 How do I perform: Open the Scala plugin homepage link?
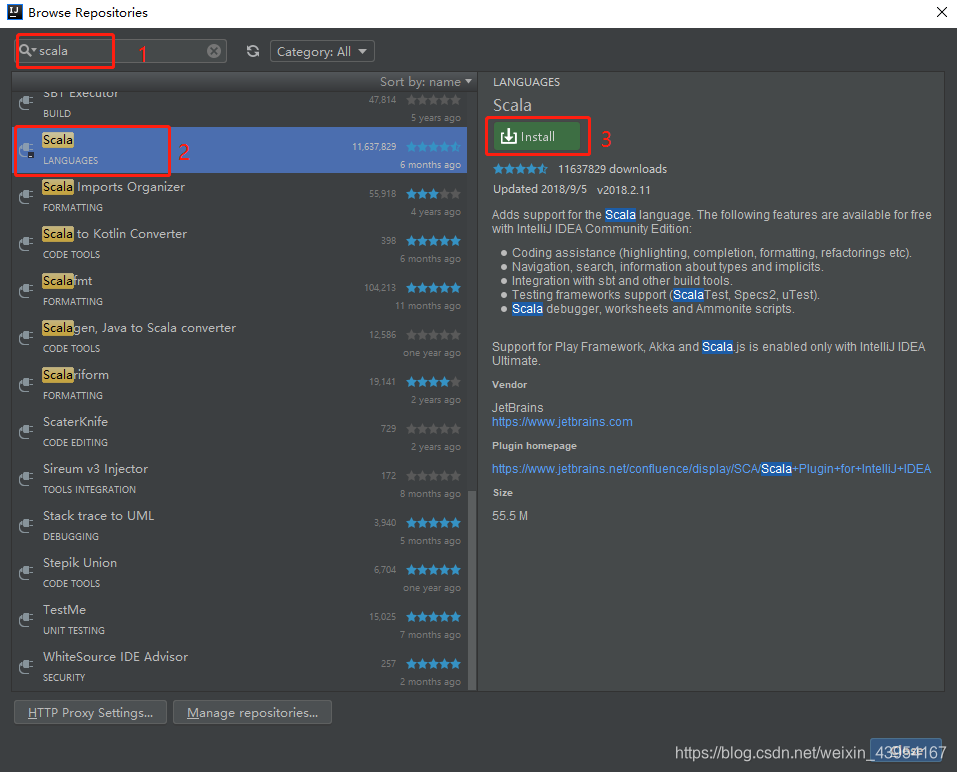[711, 469]
